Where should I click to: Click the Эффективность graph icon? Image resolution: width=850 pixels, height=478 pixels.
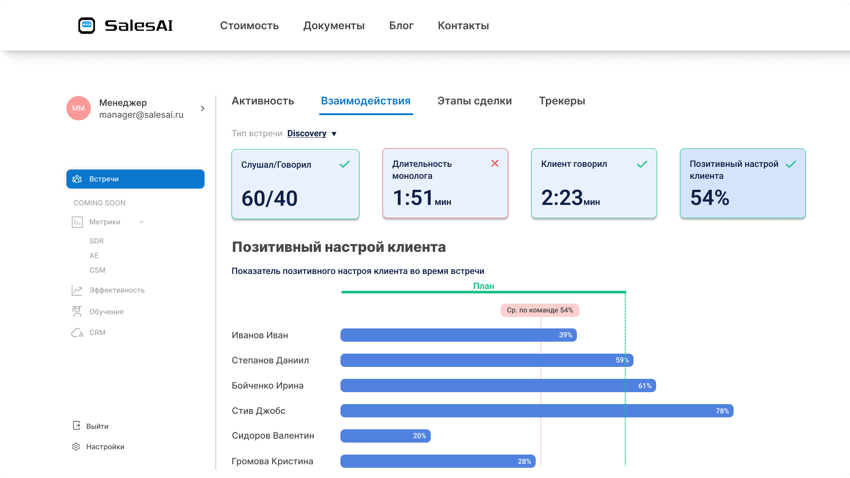click(77, 290)
